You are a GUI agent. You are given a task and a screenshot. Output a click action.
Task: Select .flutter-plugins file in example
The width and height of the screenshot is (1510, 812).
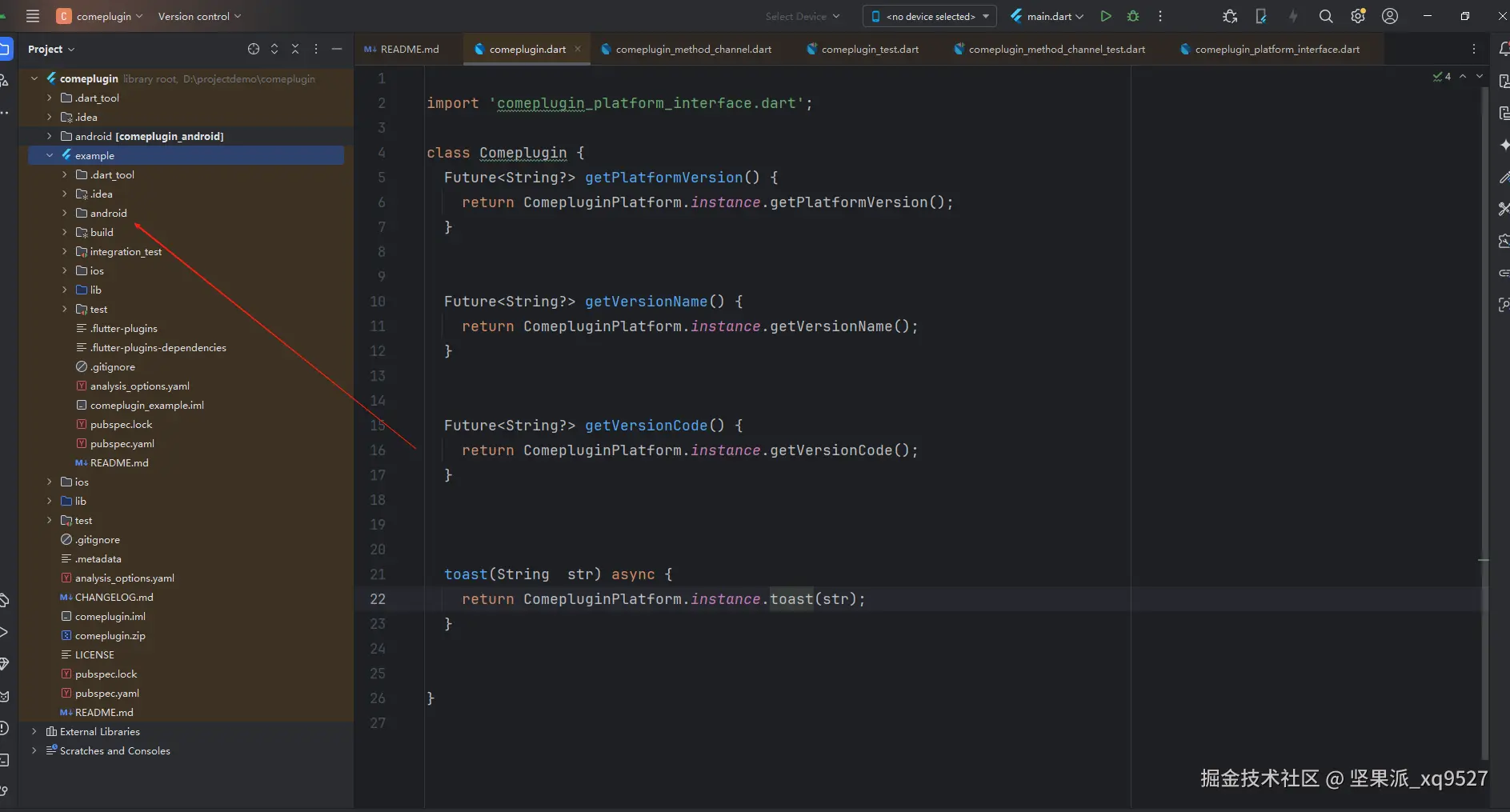click(124, 328)
